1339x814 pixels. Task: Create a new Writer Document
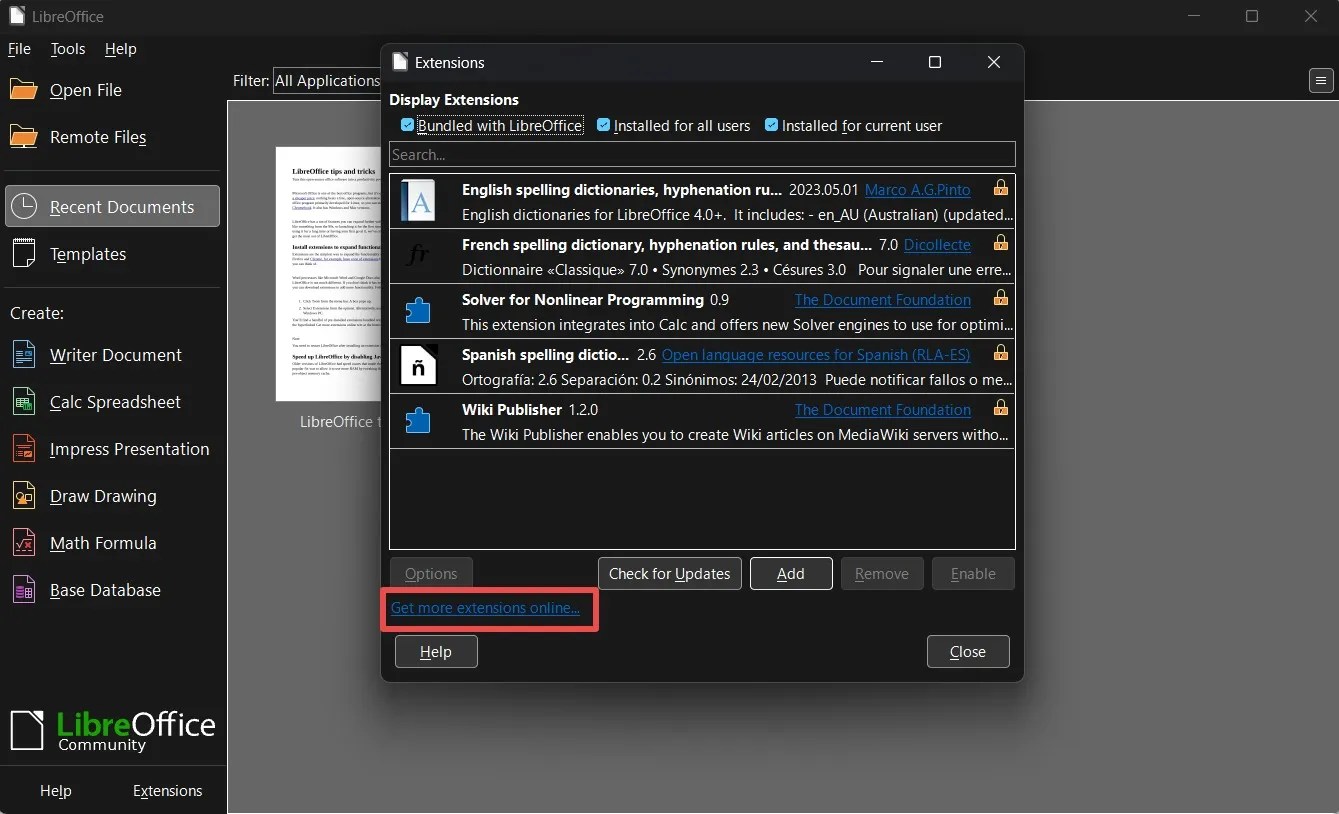115,355
